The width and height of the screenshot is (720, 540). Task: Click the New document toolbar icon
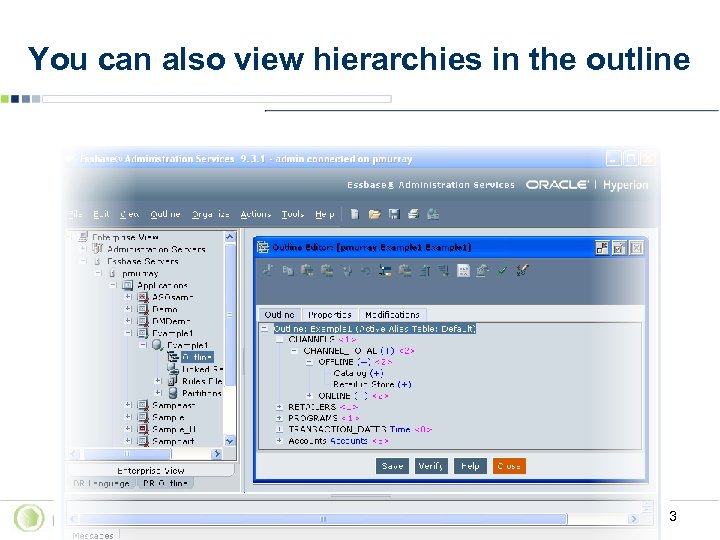coord(354,214)
